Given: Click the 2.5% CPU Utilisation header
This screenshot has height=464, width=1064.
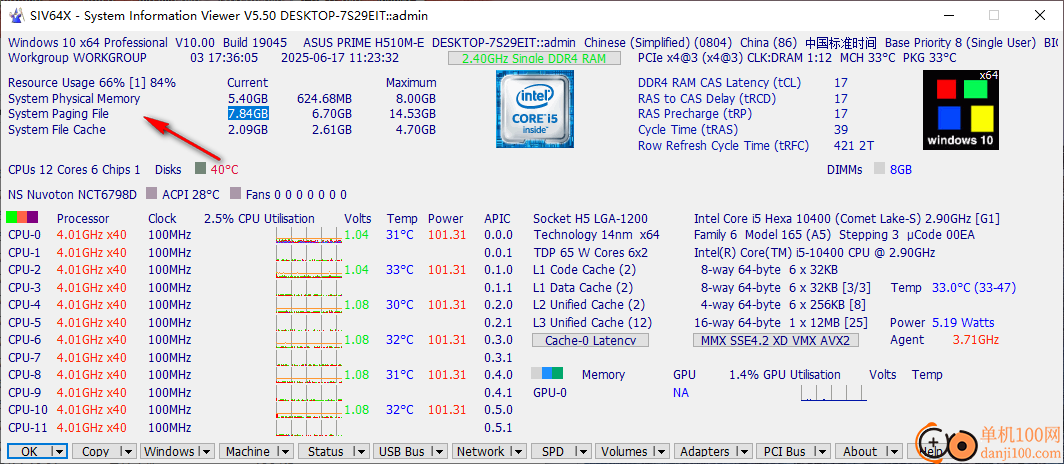Looking at the screenshot, I should [x=259, y=218].
